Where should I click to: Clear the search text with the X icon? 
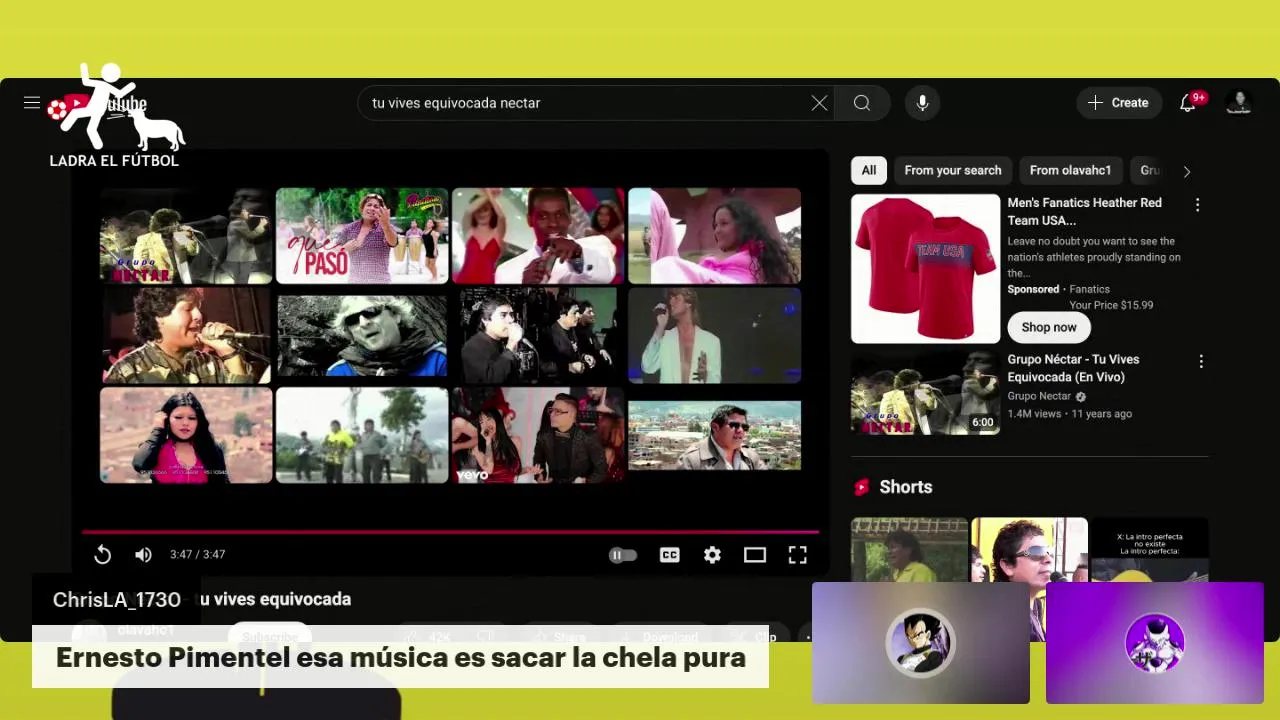819,103
